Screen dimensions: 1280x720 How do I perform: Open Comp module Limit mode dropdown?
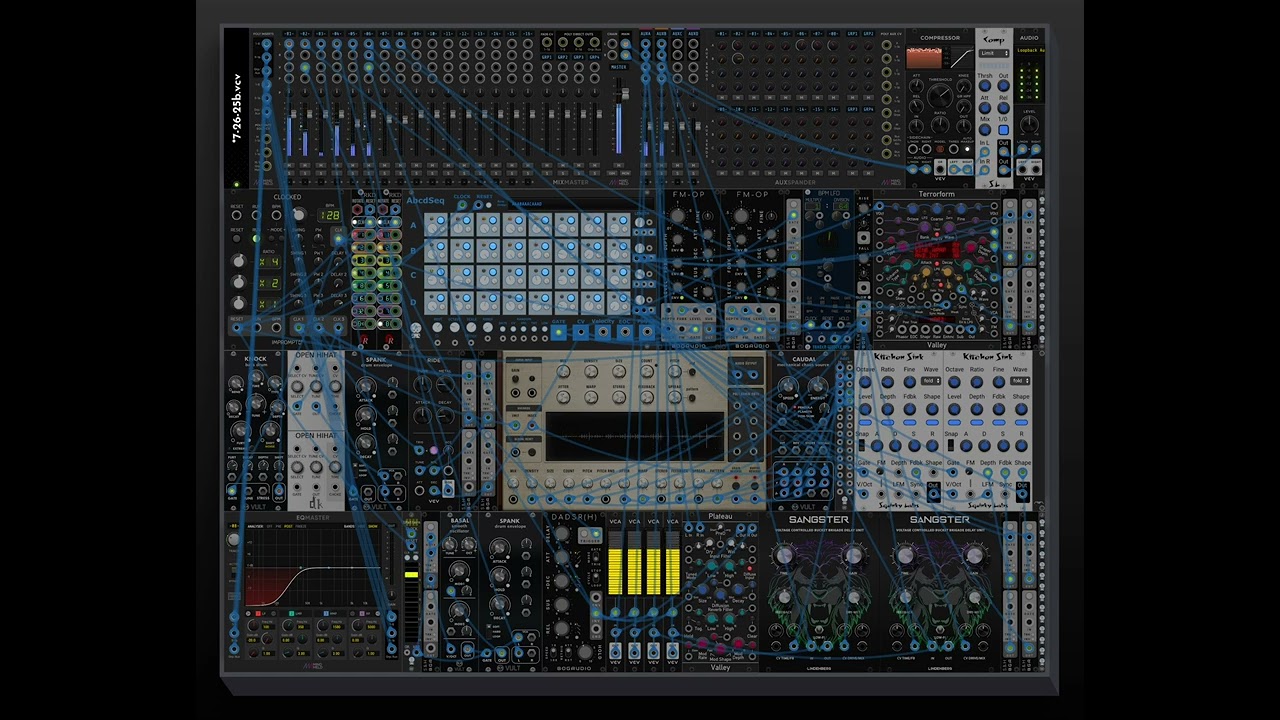pos(994,53)
